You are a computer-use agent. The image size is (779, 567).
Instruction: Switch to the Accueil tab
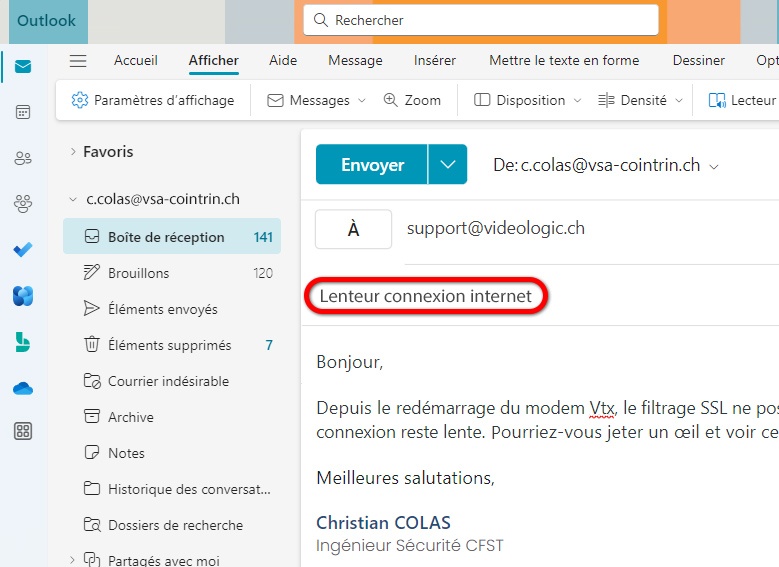click(x=136, y=61)
